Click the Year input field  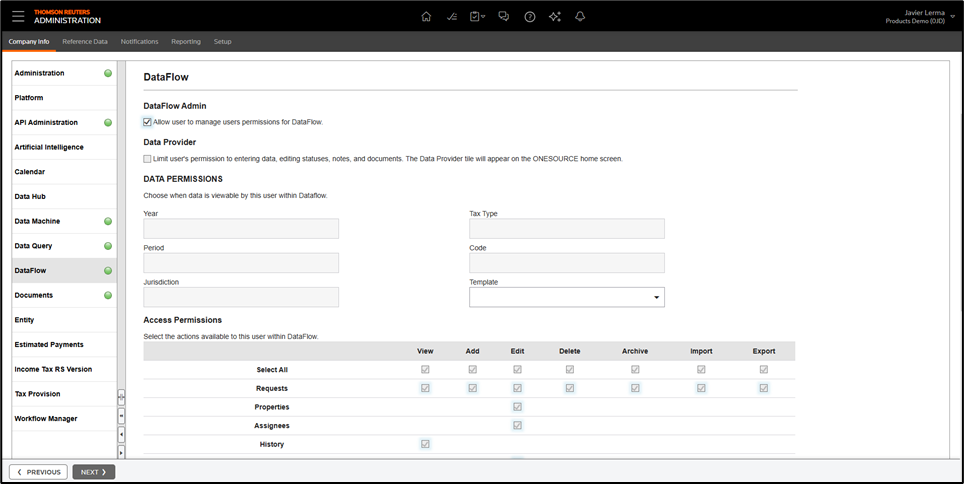tap(241, 228)
